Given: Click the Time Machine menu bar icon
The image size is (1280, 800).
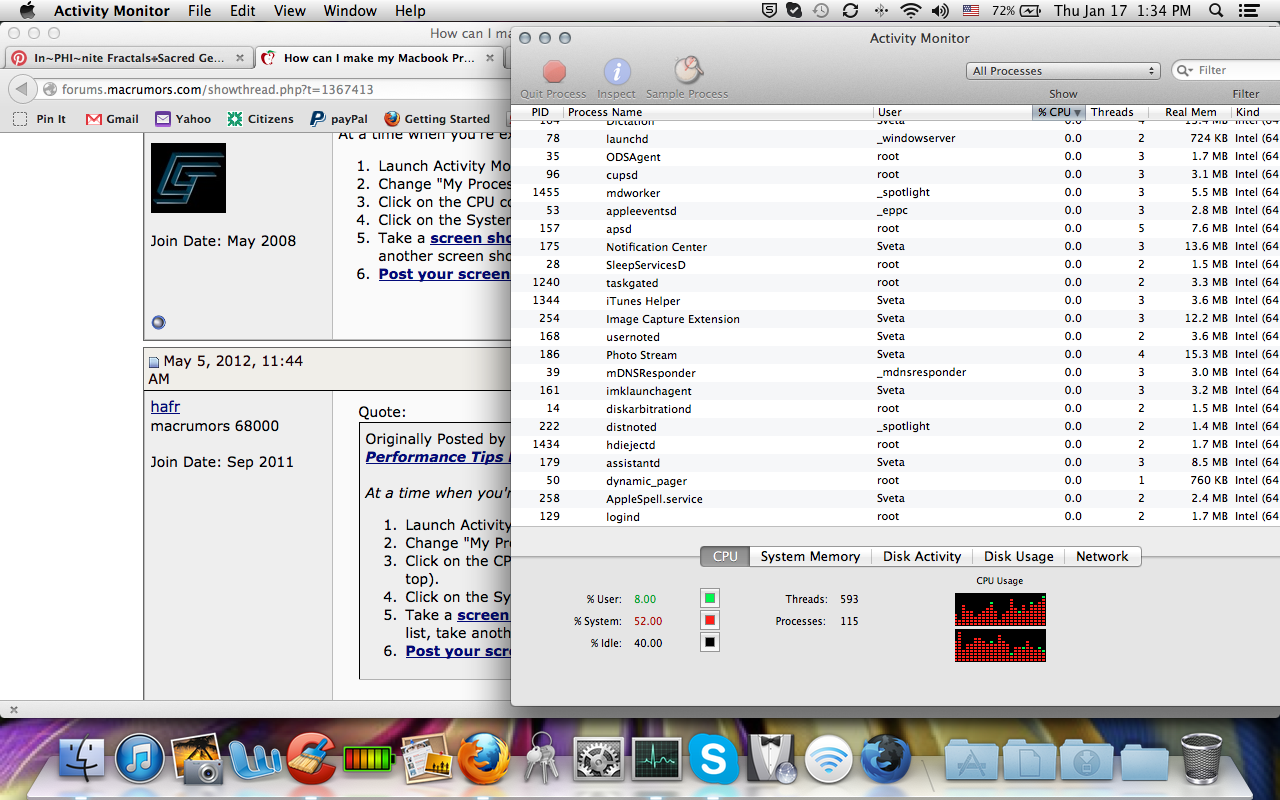Looking at the screenshot, I should coord(821,11).
